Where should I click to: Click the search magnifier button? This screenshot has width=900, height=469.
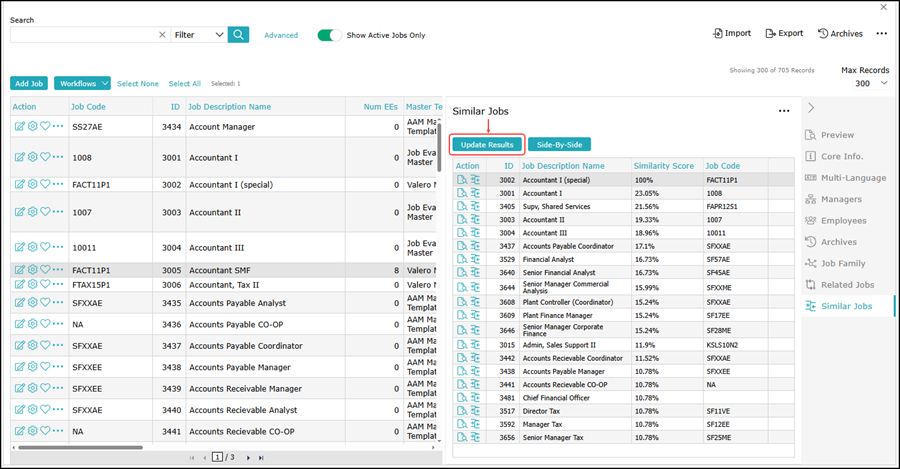pyautogui.click(x=238, y=34)
